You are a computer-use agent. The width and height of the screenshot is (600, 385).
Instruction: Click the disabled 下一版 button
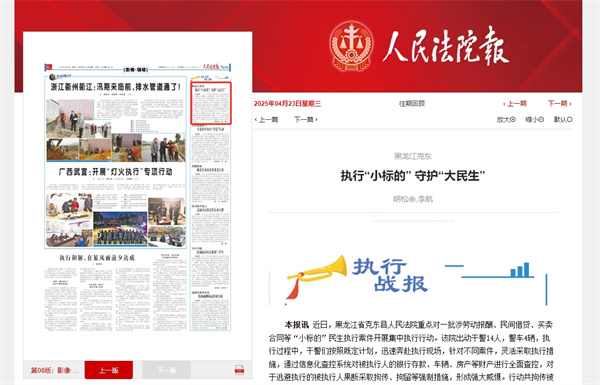[166, 370]
